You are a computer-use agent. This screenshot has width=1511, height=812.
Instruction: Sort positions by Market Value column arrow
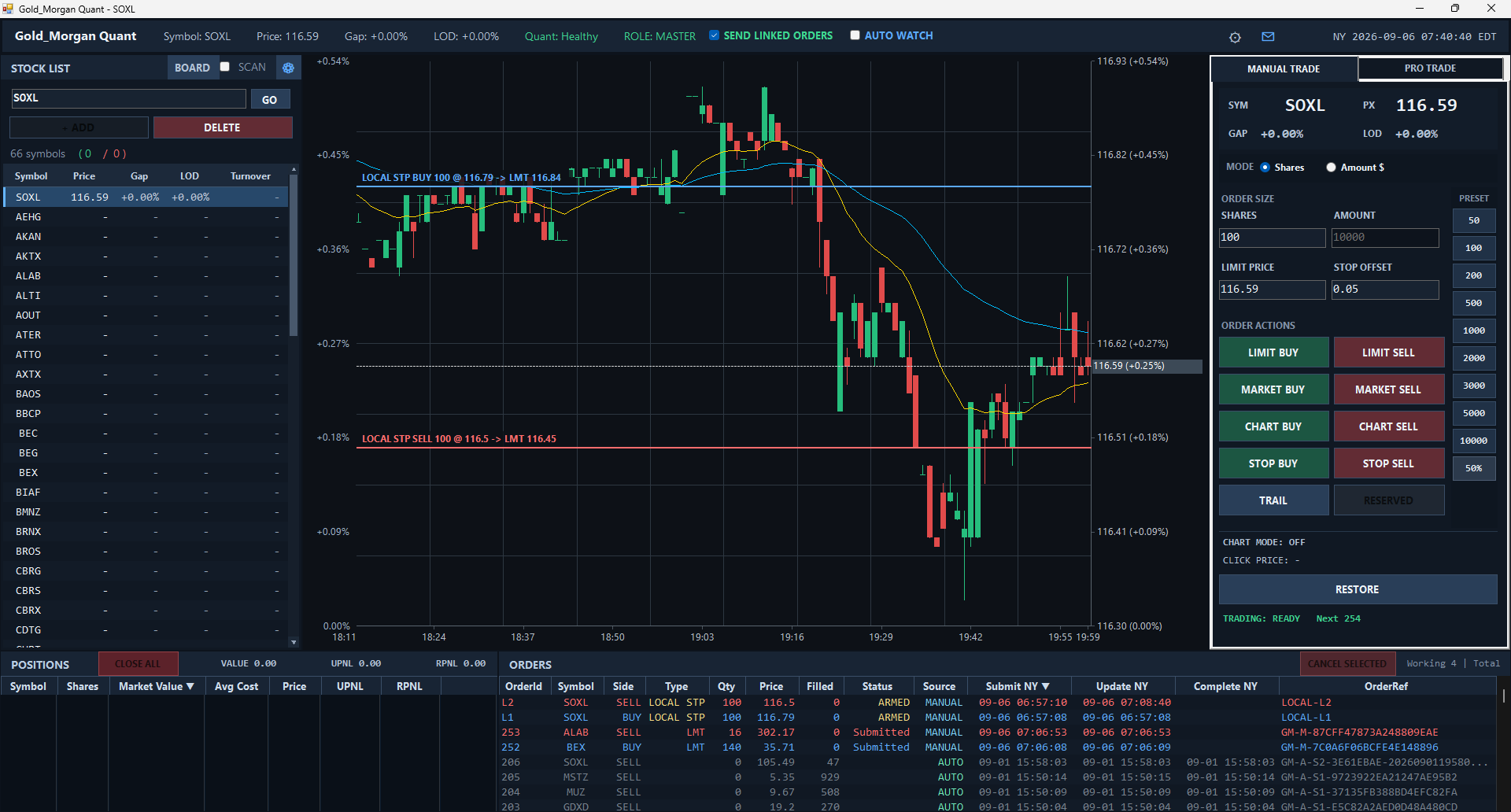pyautogui.click(x=190, y=686)
